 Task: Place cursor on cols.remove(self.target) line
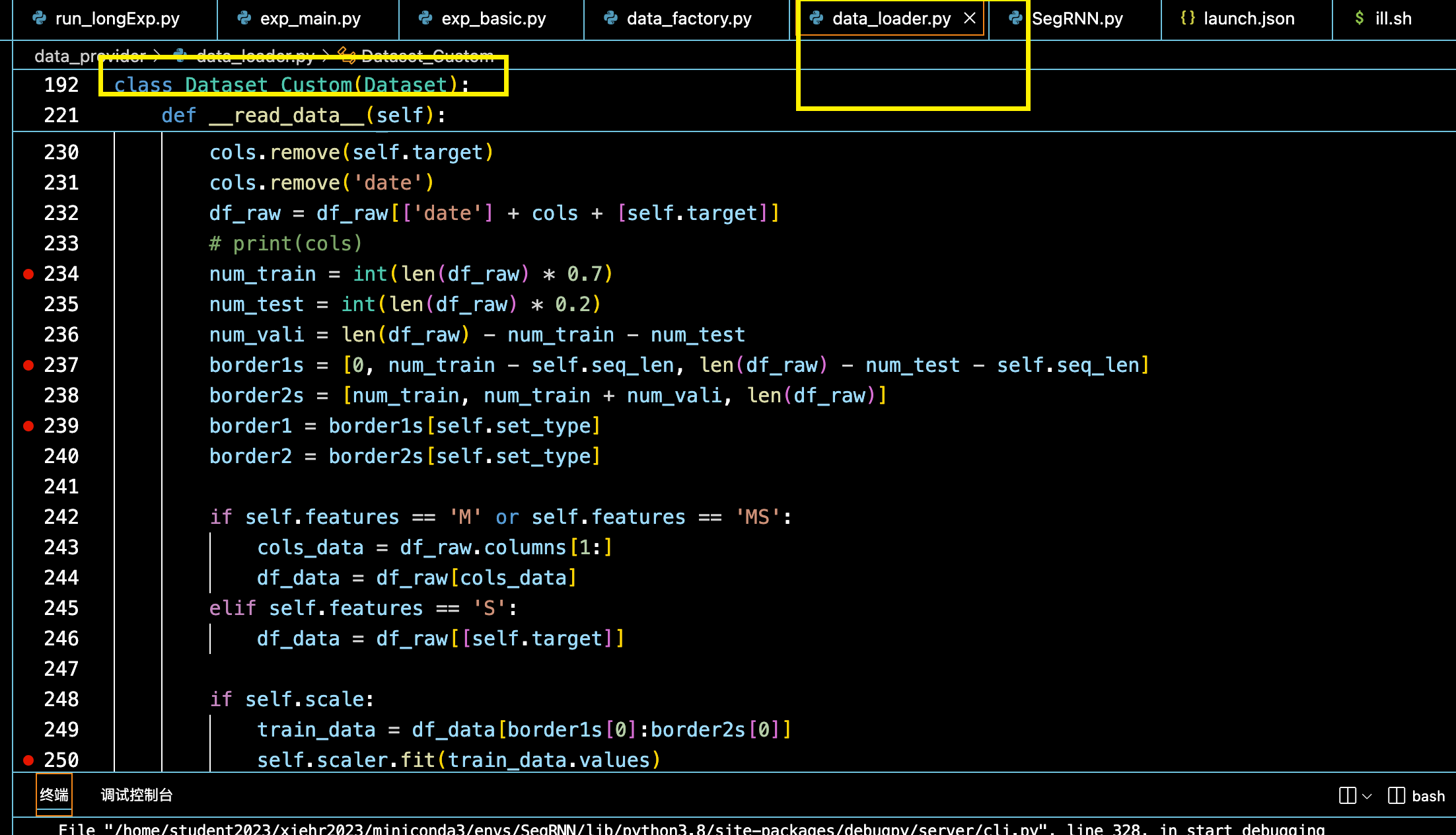pyautogui.click(x=351, y=153)
